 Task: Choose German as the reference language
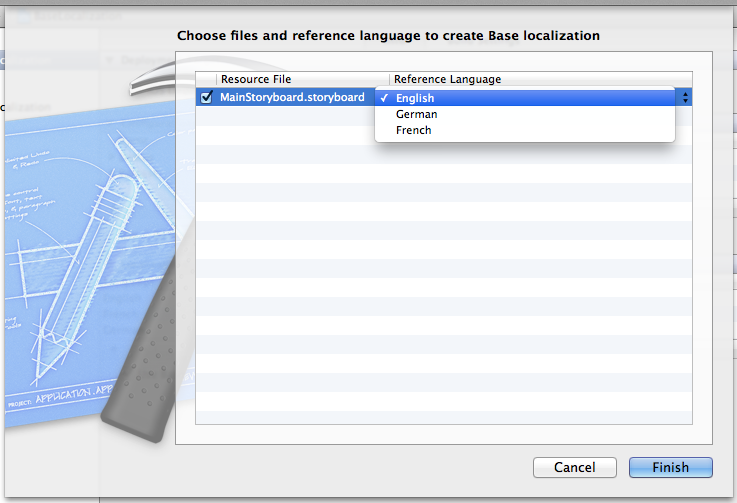tap(416, 114)
